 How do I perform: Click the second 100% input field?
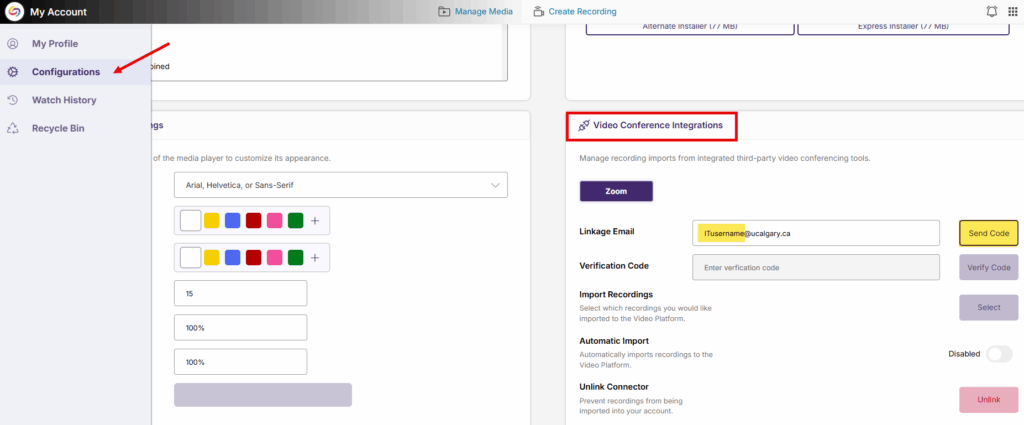[x=240, y=362]
